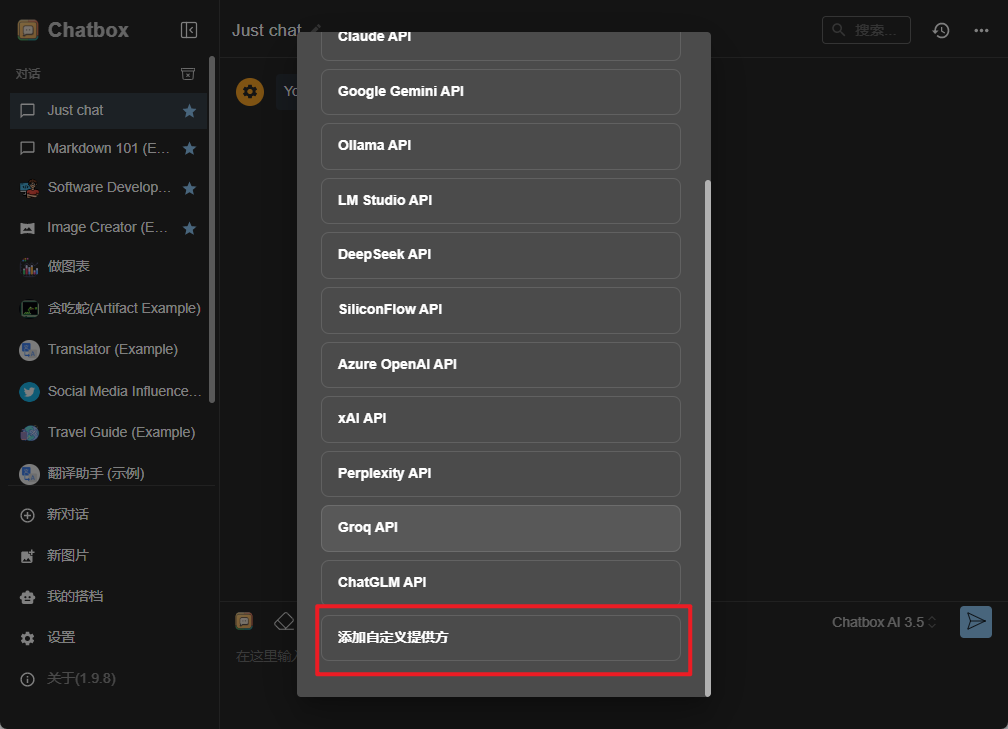Click the 贪吃蛇 Artifact Example icon
The image size is (1008, 729).
tap(30, 309)
